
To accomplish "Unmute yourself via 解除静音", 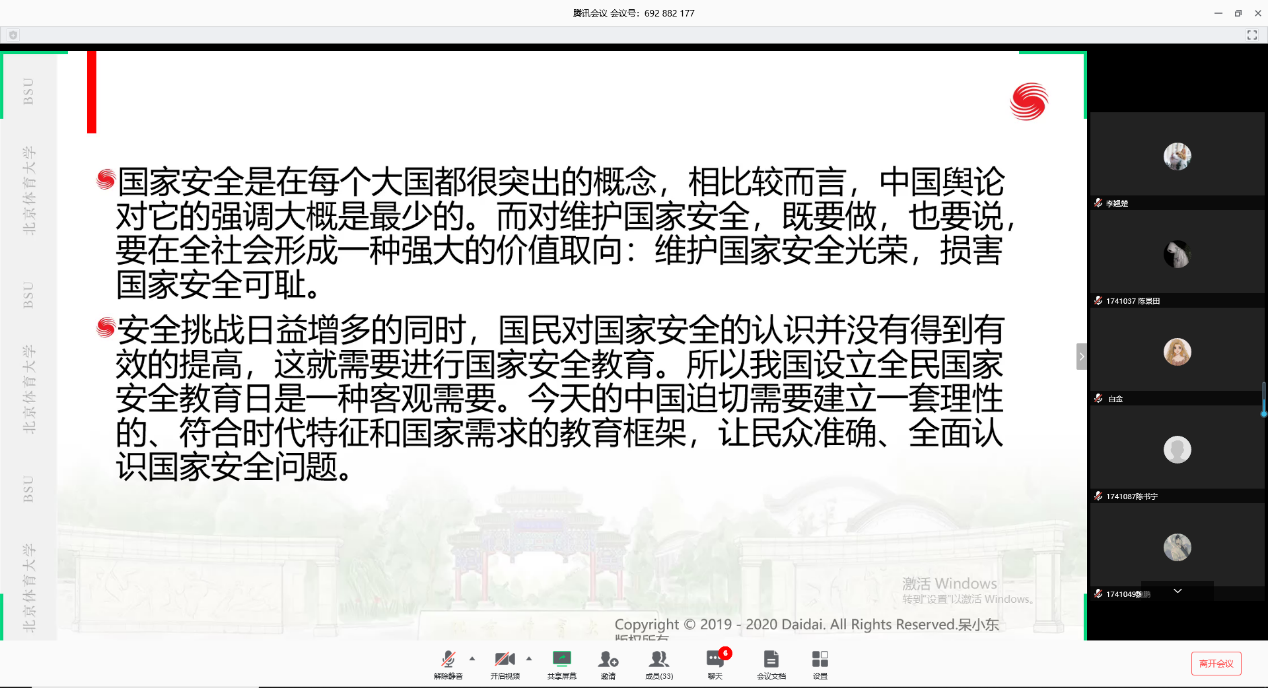I will click(447, 662).
